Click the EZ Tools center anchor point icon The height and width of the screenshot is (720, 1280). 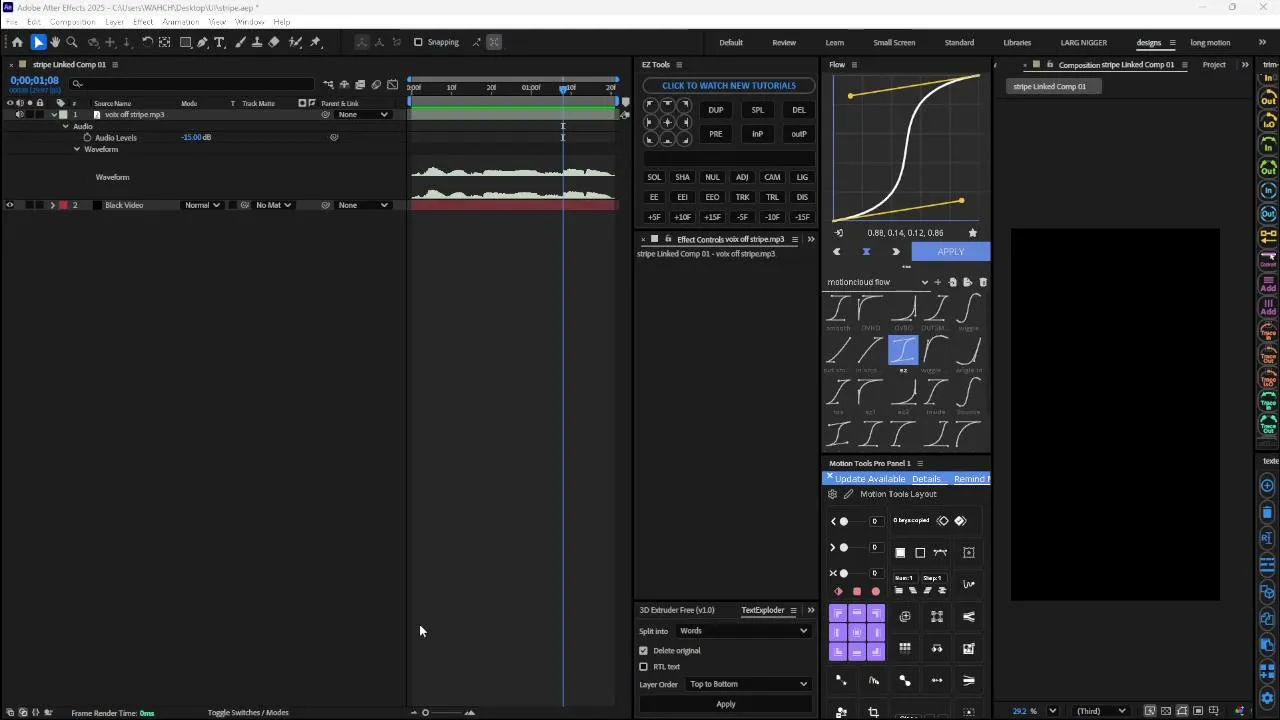click(667, 122)
